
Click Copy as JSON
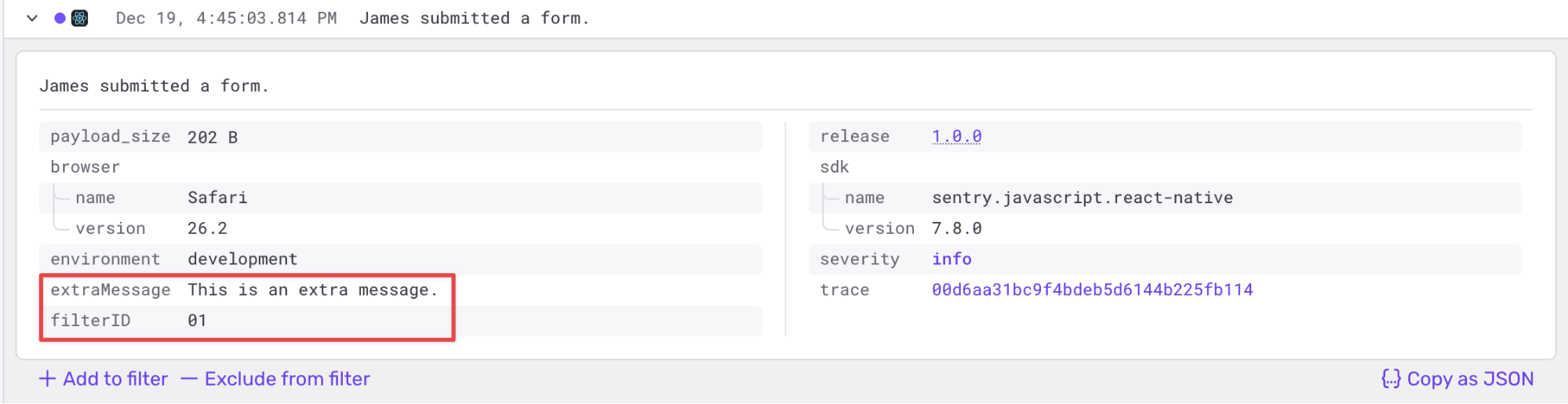1457,379
